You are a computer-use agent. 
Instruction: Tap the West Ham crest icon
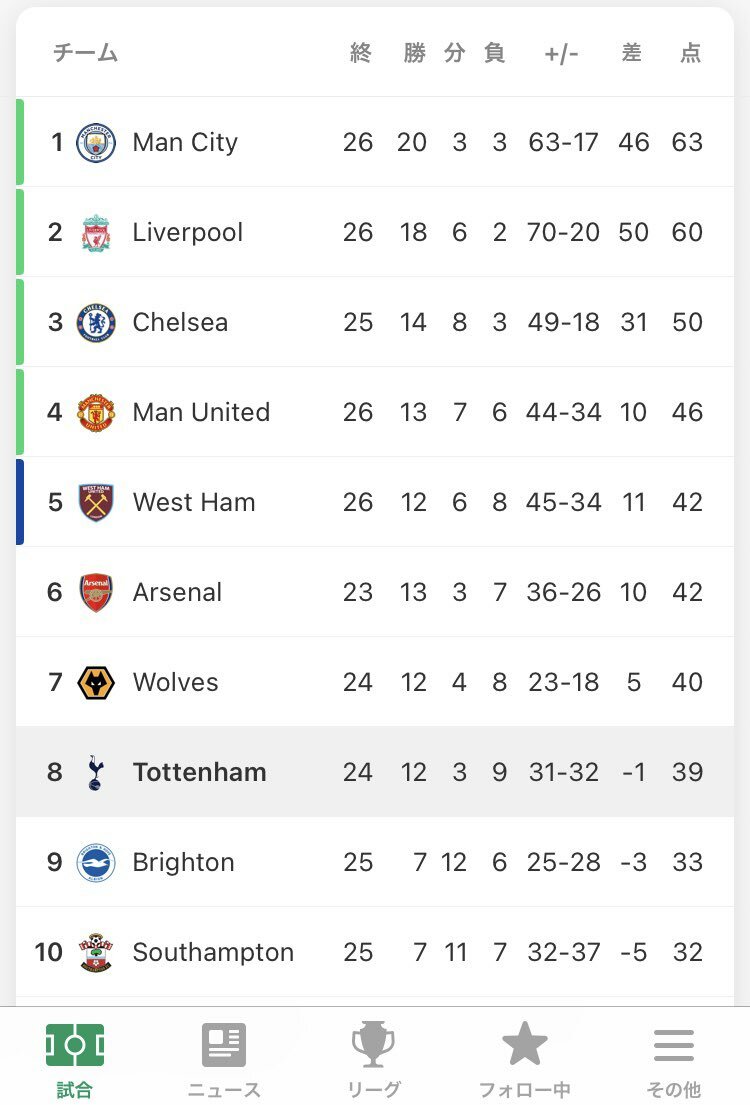coord(96,502)
